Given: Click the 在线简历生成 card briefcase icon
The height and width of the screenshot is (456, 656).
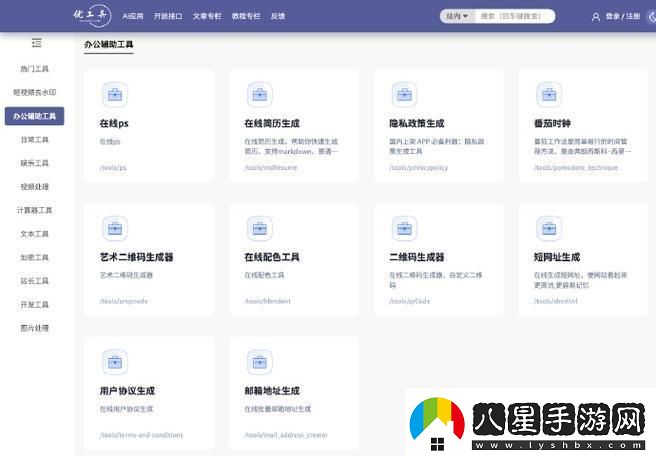Looking at the screenshot, I should click(x=259, y=95).
